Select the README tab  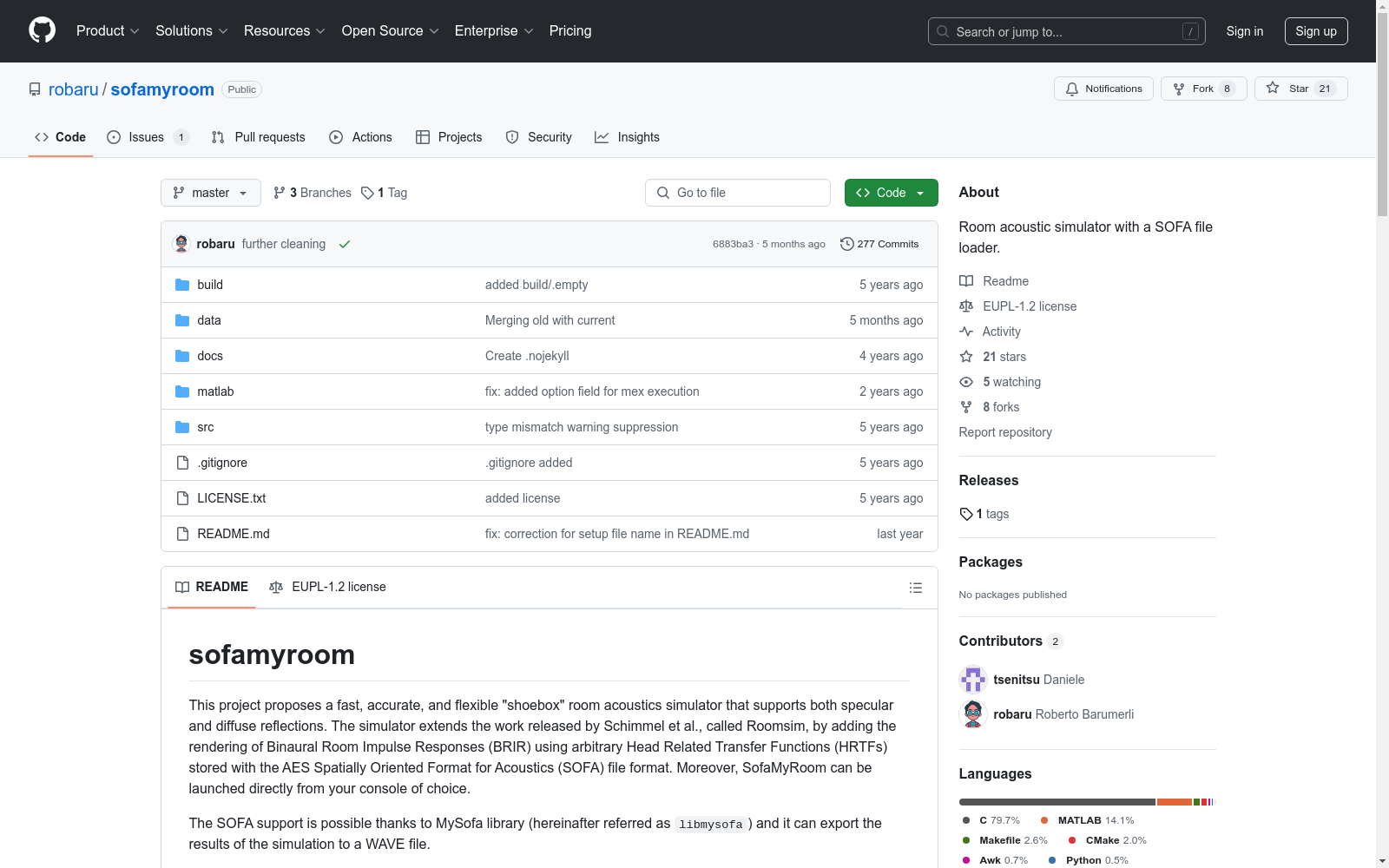pos(212,588)
